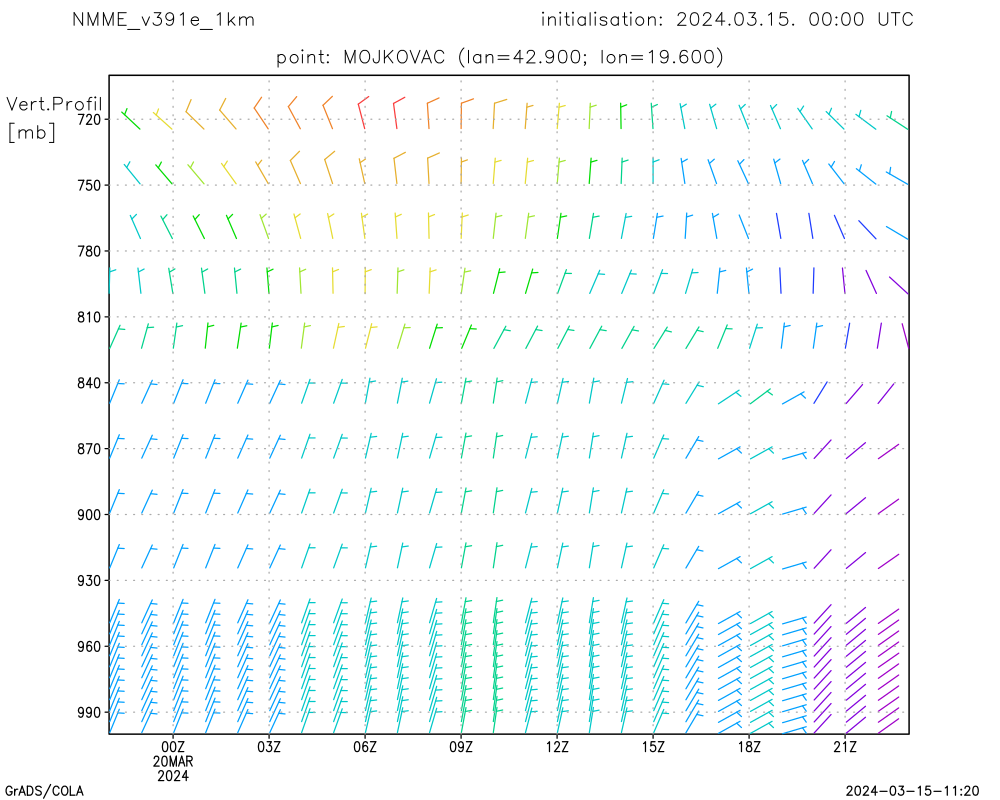1000x800 pixels.
Task: Click the 990 pressure level label
Action: pos(90,713)
